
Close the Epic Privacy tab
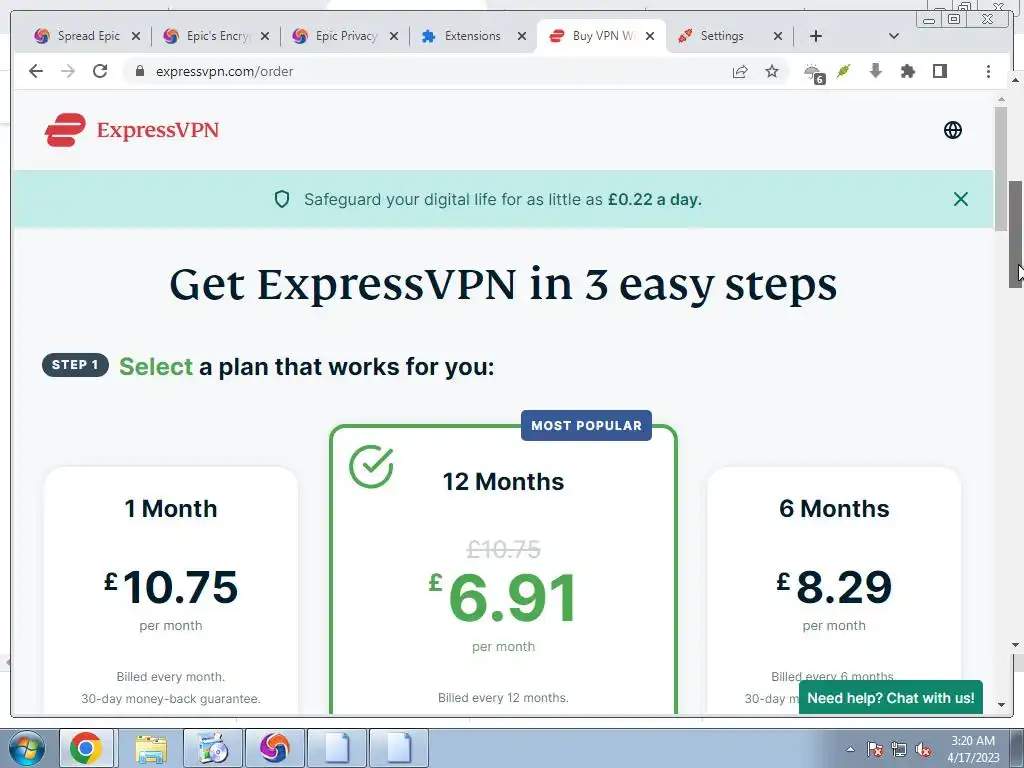[x=394, y=36]
